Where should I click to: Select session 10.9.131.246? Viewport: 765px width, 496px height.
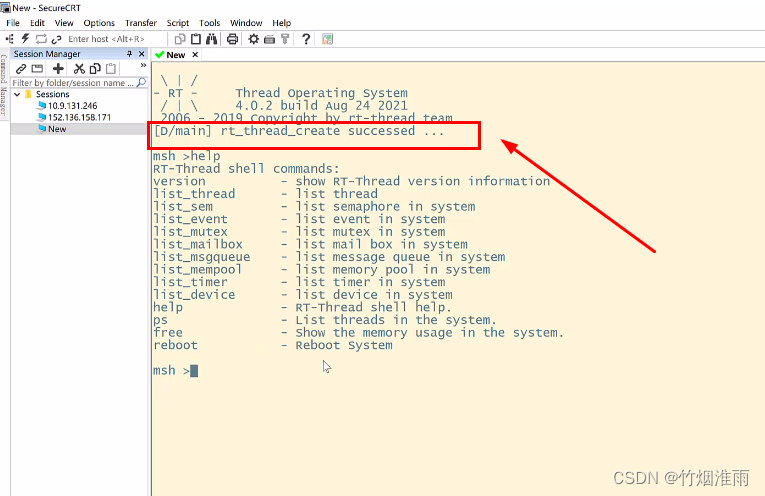[x=73, y=106]
